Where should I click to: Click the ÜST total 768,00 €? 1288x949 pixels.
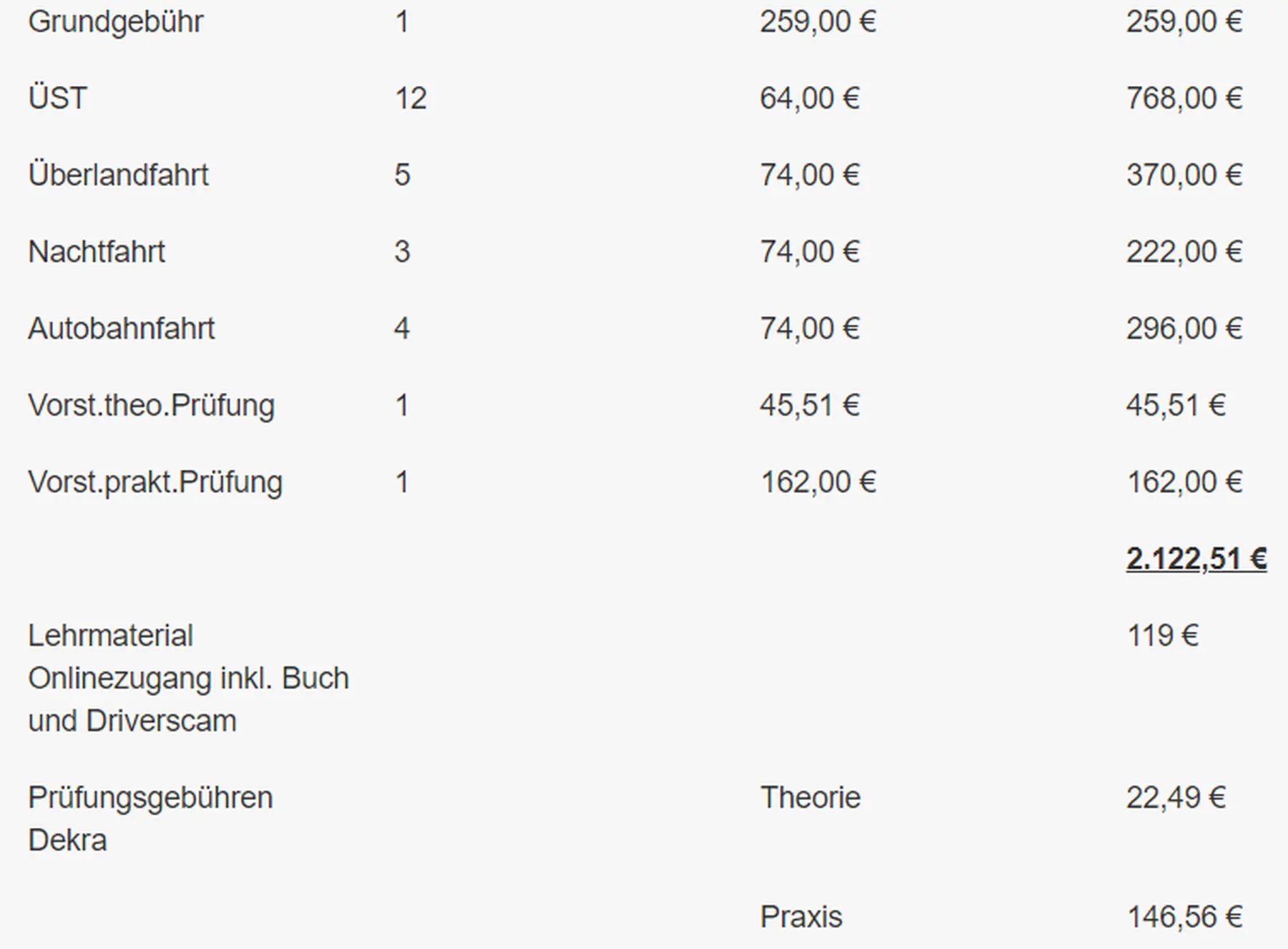coord(1184,99)
